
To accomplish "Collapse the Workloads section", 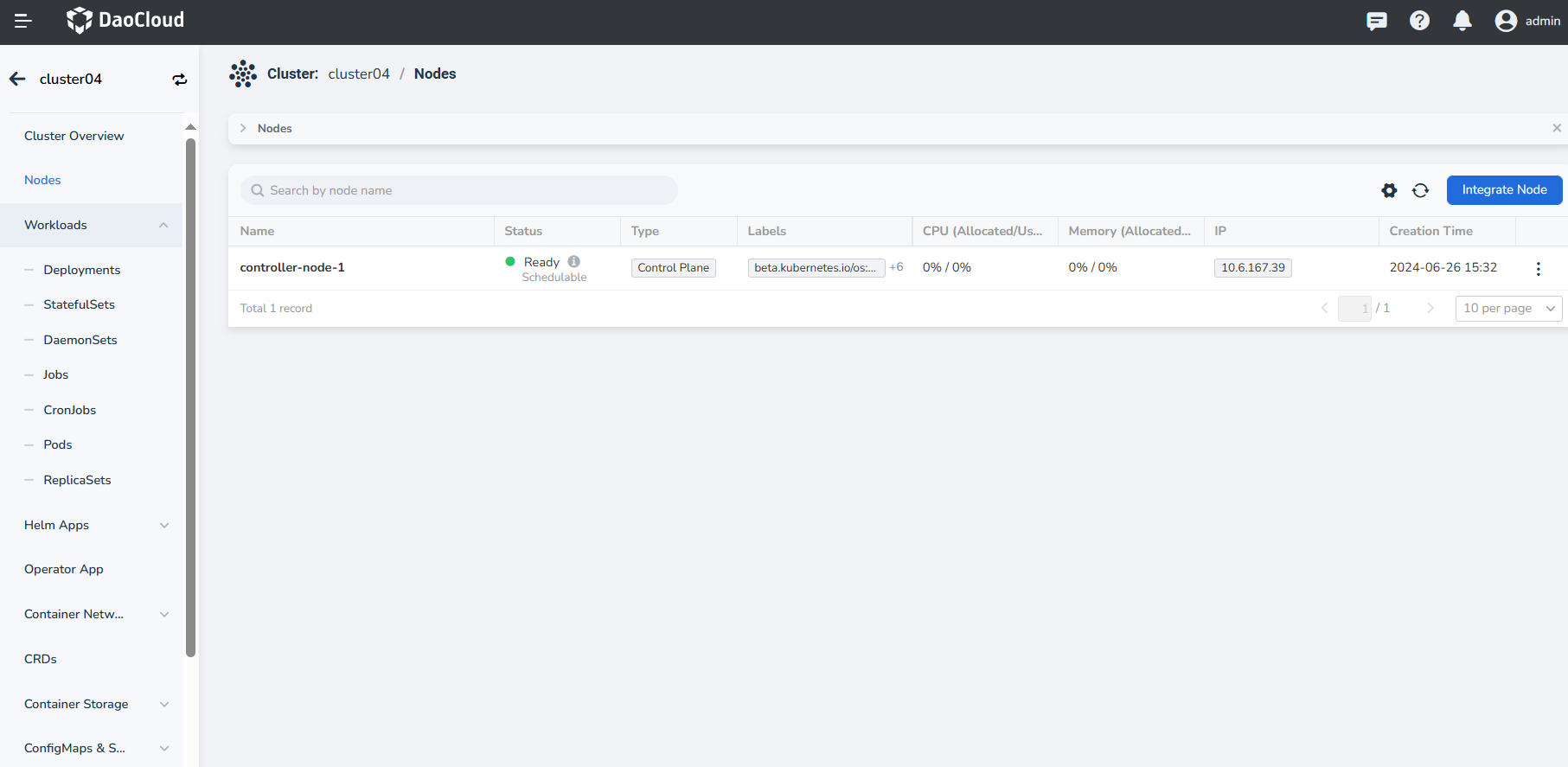I will click(163, 225).
